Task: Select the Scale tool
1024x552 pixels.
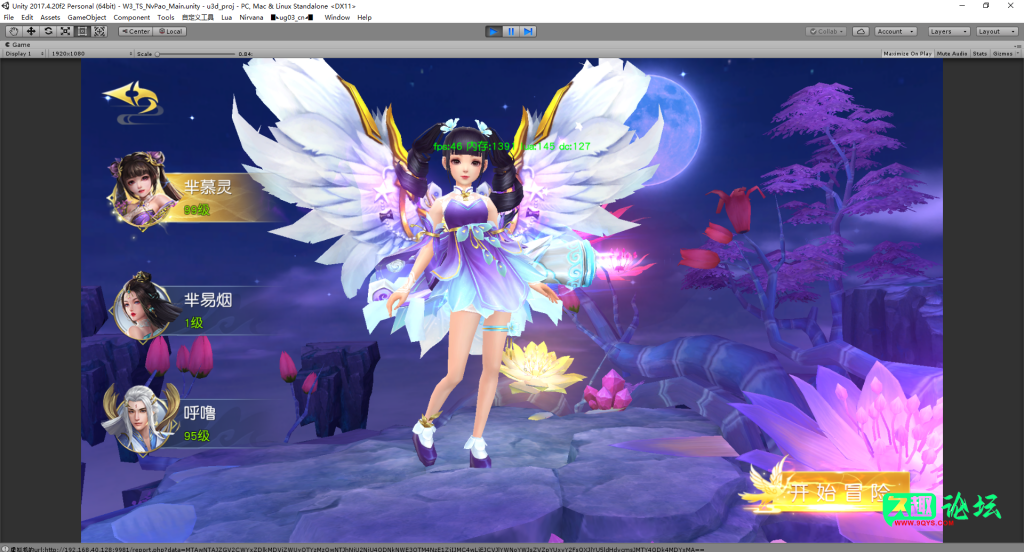Action: (65, 31)
